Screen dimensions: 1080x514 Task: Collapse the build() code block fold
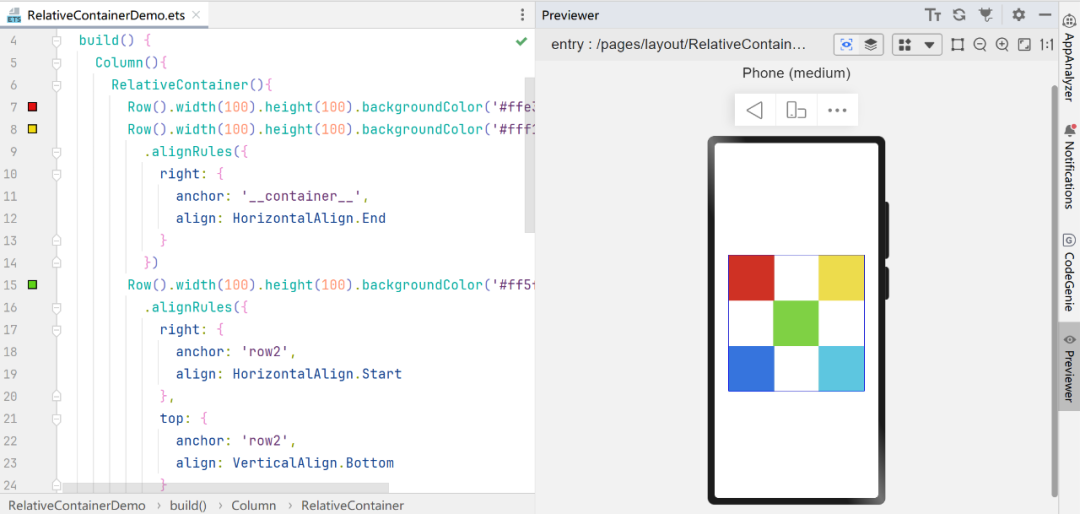57,41
